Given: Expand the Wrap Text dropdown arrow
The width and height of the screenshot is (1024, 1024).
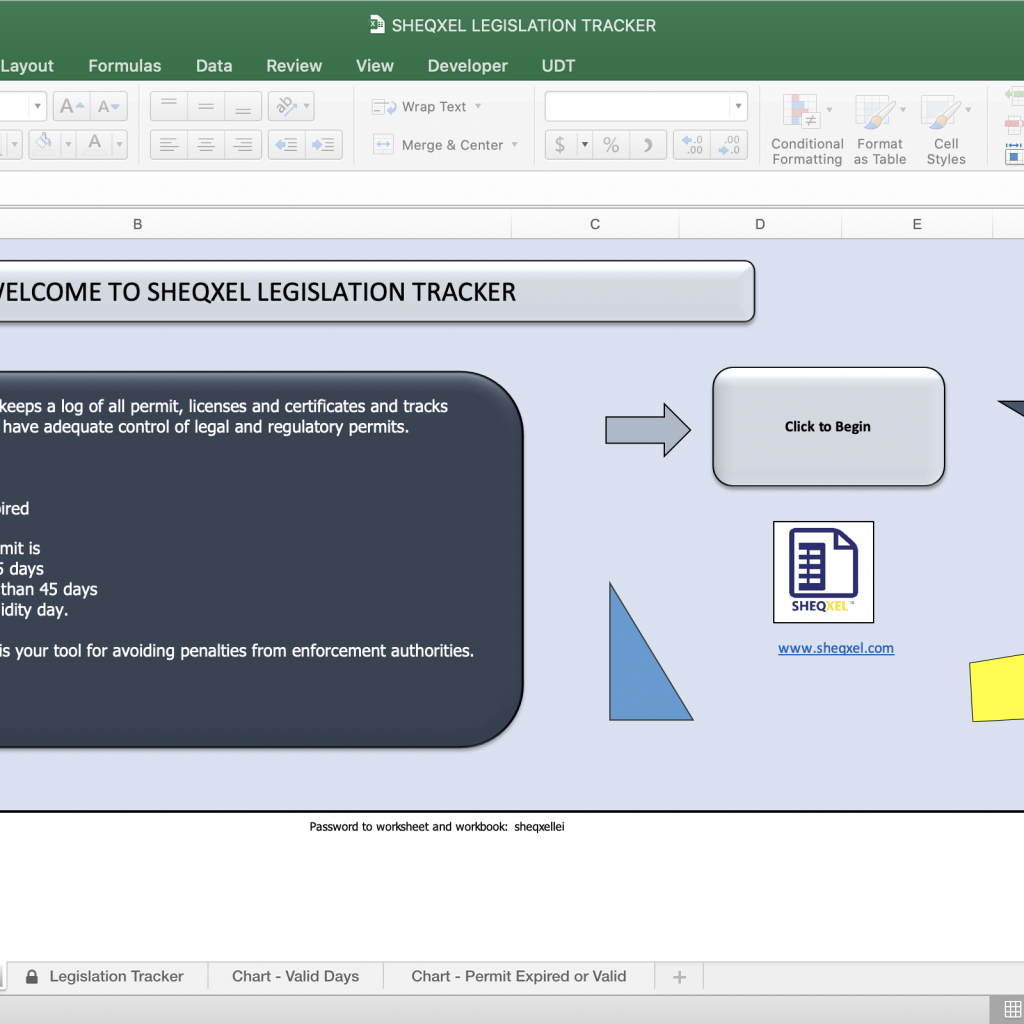Looking at the screenshot, I should pyautogui.click(x=478, y=106).
